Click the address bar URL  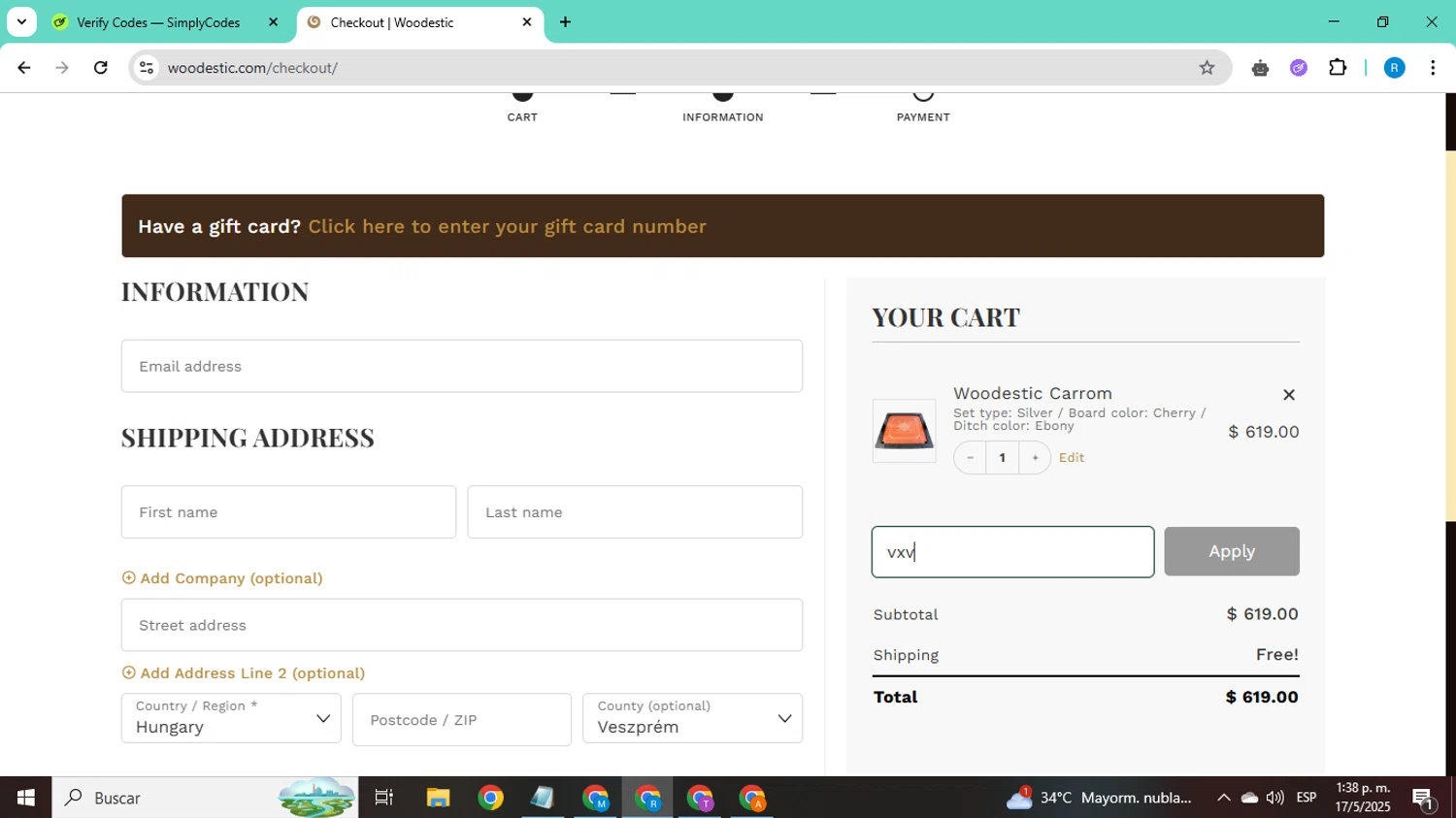pos(252,68)
